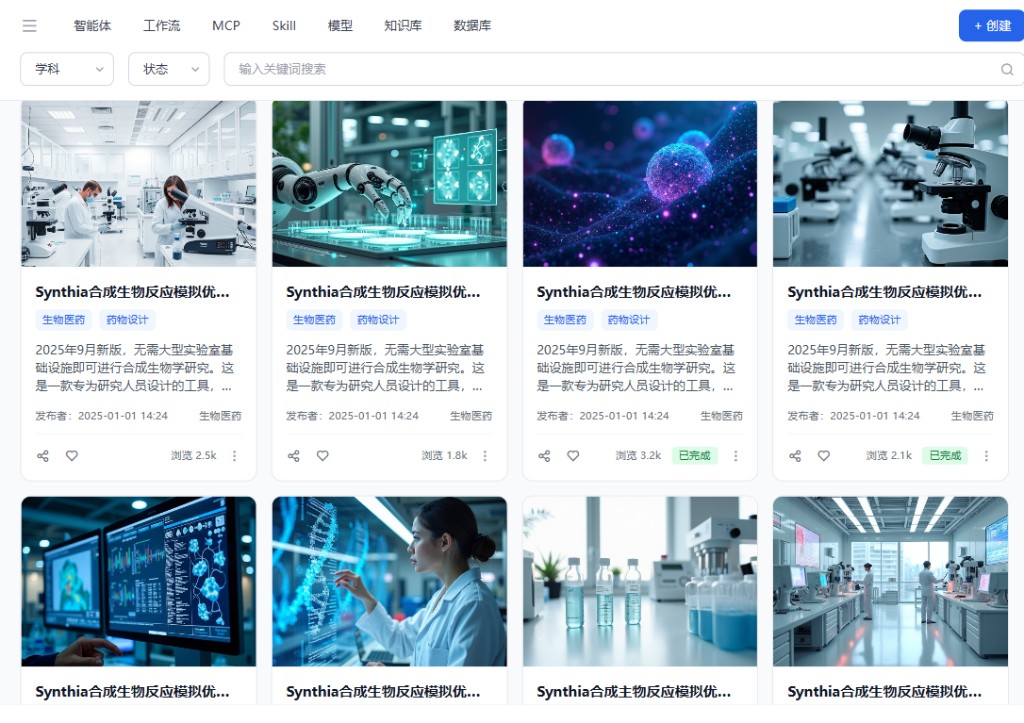Click the blue +创建 button
The image size is (1024, 723).
991,25
